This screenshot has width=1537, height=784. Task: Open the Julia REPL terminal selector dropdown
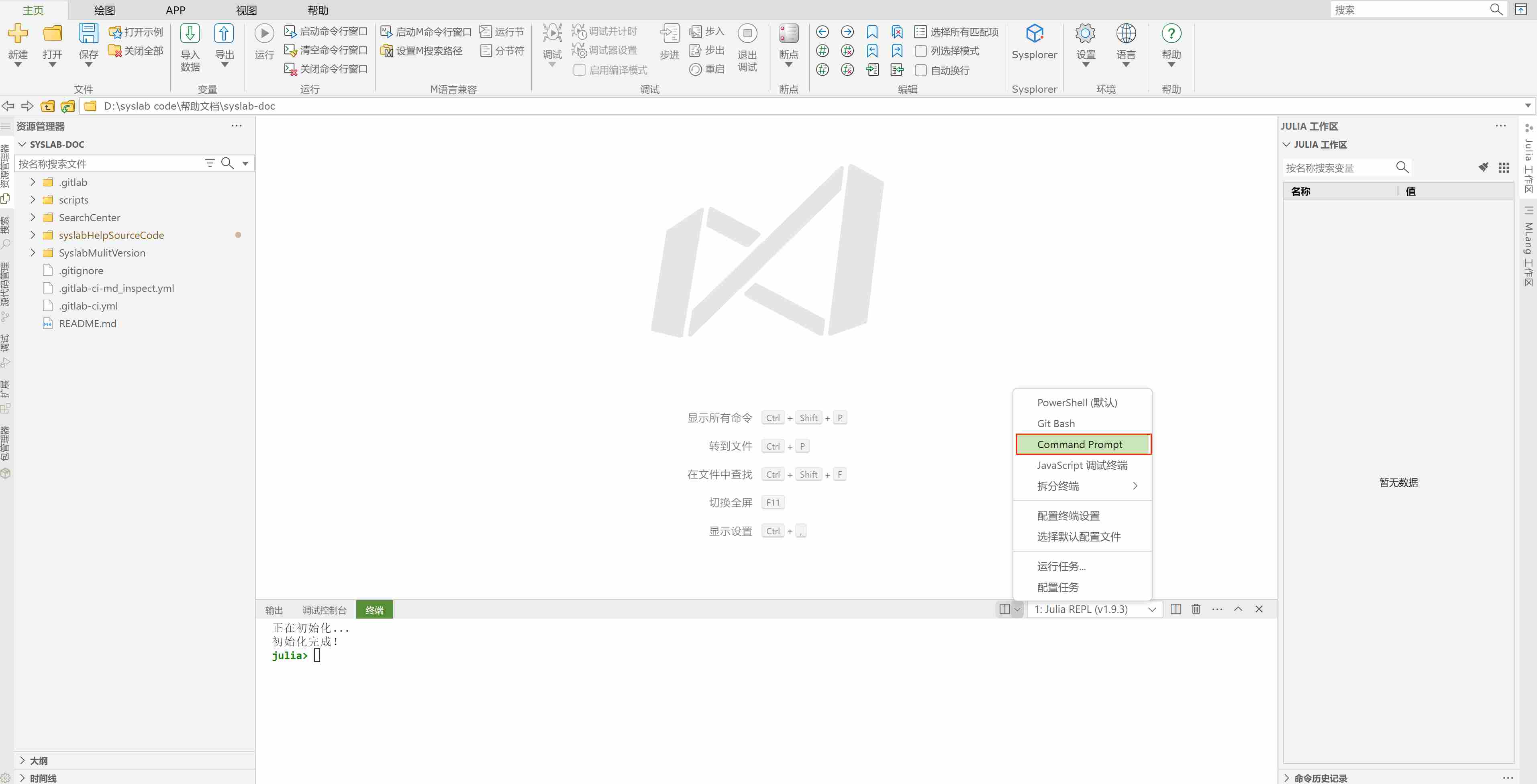(x=1095, y=609)
